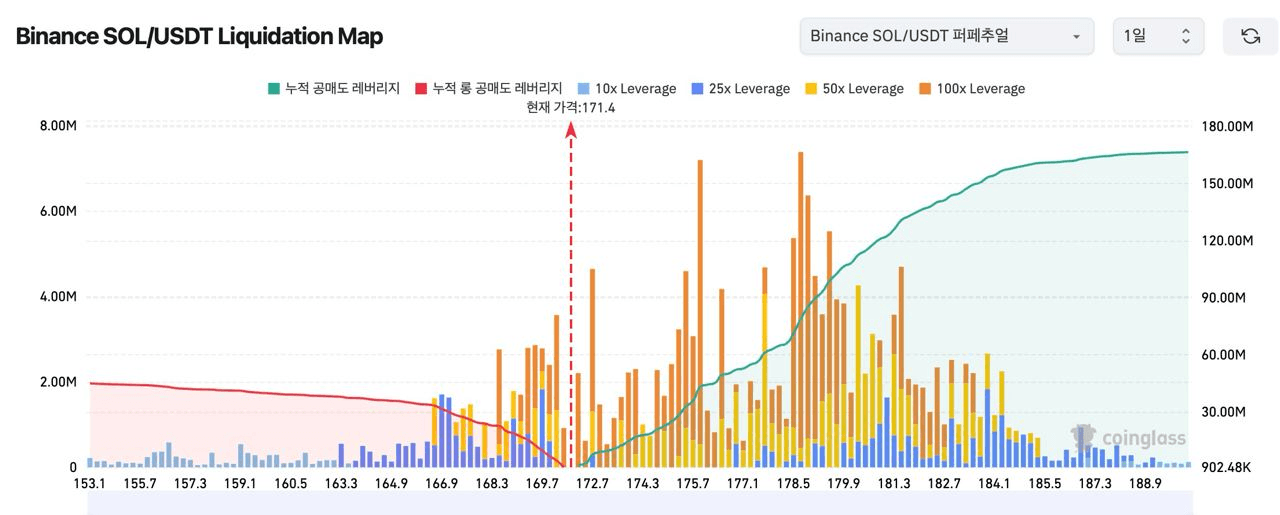Click the 현재 가격:171.4 label
This screenshot has width=1280, height=515.
[x=571, y=107]
